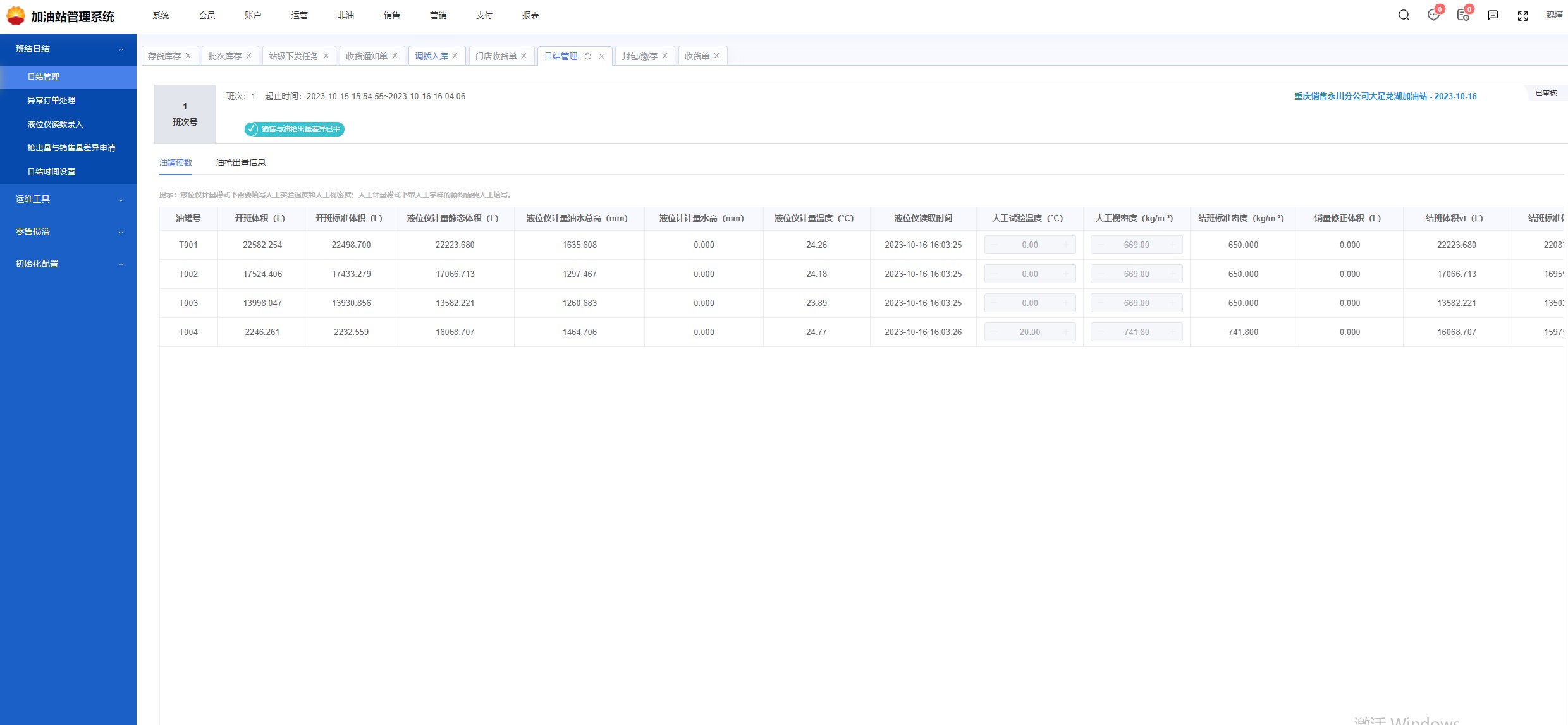Toggle fullscreen mode icon
The height and width of the screenshot is (725, 1568).
coord(1522,16)
